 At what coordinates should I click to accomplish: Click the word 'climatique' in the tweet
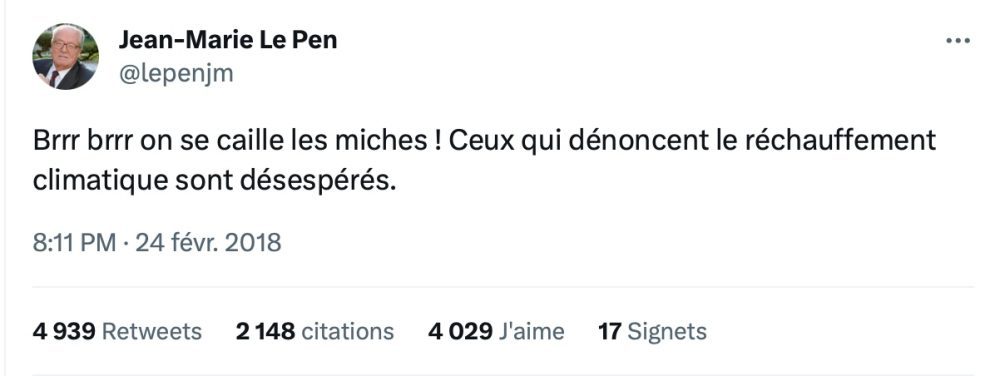[99, 182]
